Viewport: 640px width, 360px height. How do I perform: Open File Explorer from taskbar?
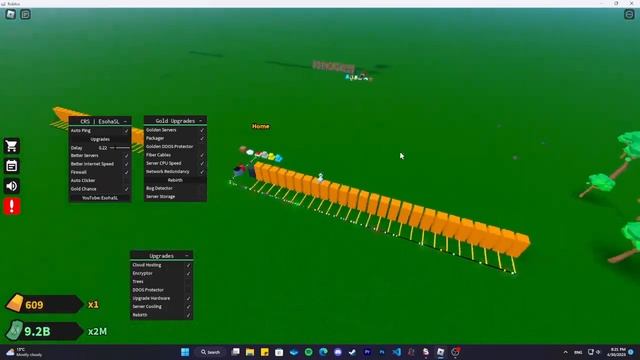(x=250, y=352)
